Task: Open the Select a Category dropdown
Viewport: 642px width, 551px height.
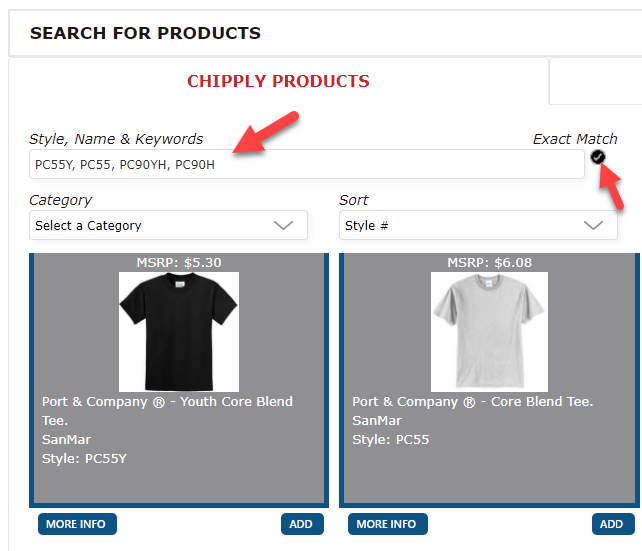Action: tap(168, 225)
